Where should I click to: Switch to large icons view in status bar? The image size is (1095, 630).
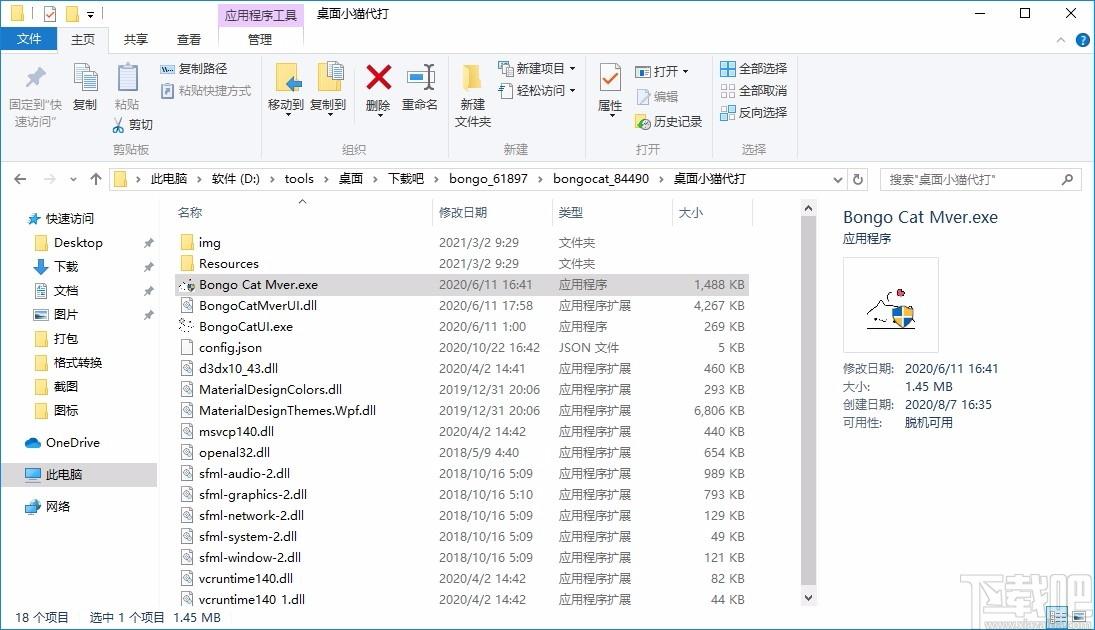coord(1080,617)
